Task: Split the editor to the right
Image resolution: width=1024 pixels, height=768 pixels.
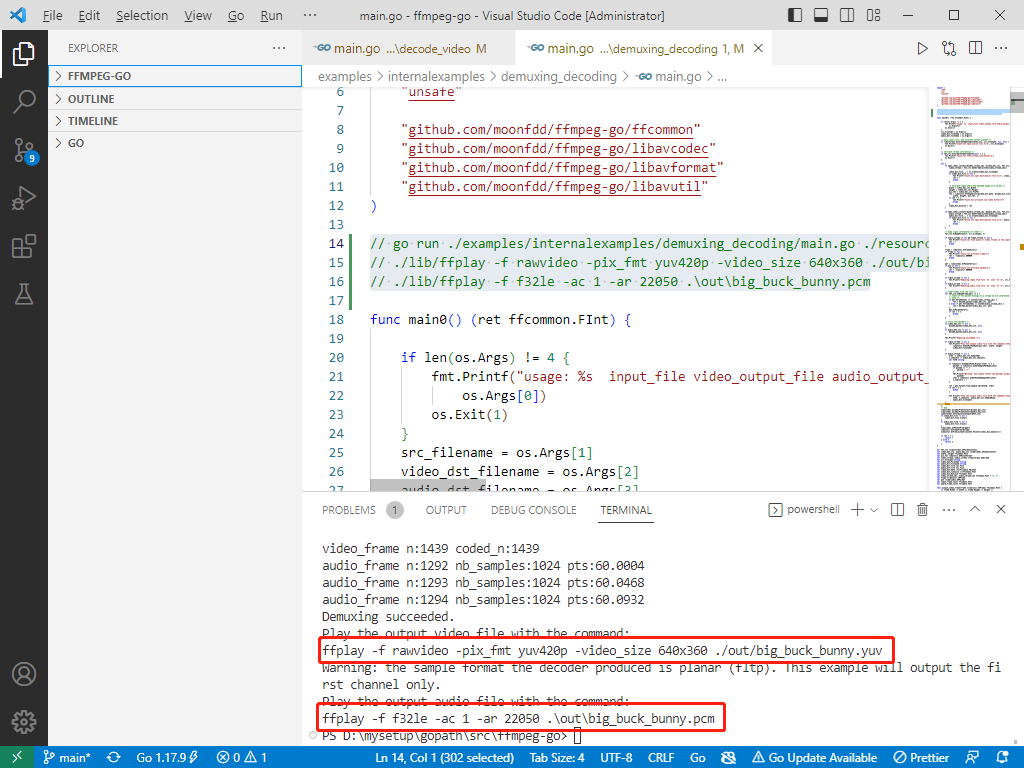Action: click(975, 47)
